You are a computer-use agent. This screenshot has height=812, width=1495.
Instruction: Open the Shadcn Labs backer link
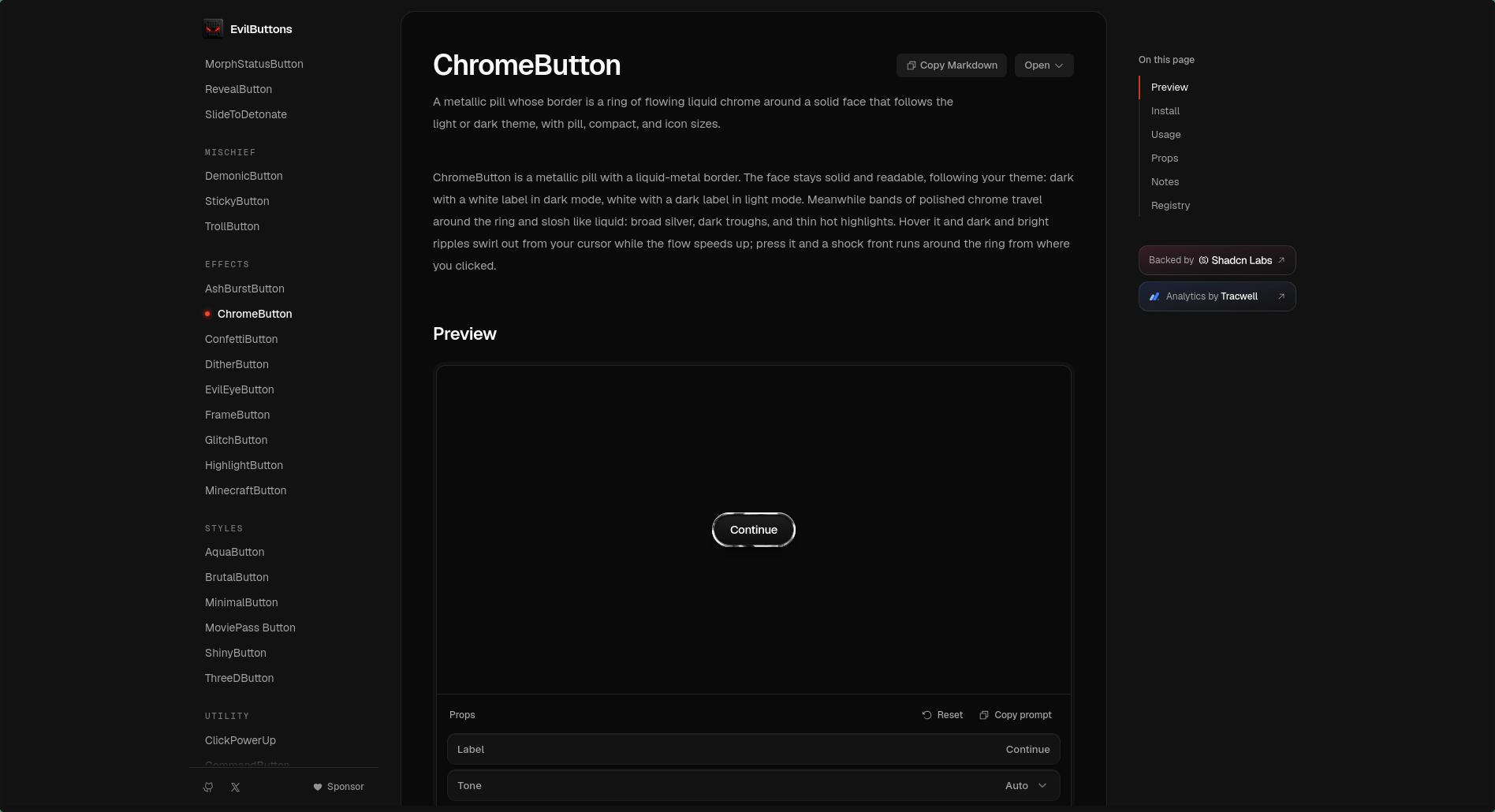(1217, 260)
